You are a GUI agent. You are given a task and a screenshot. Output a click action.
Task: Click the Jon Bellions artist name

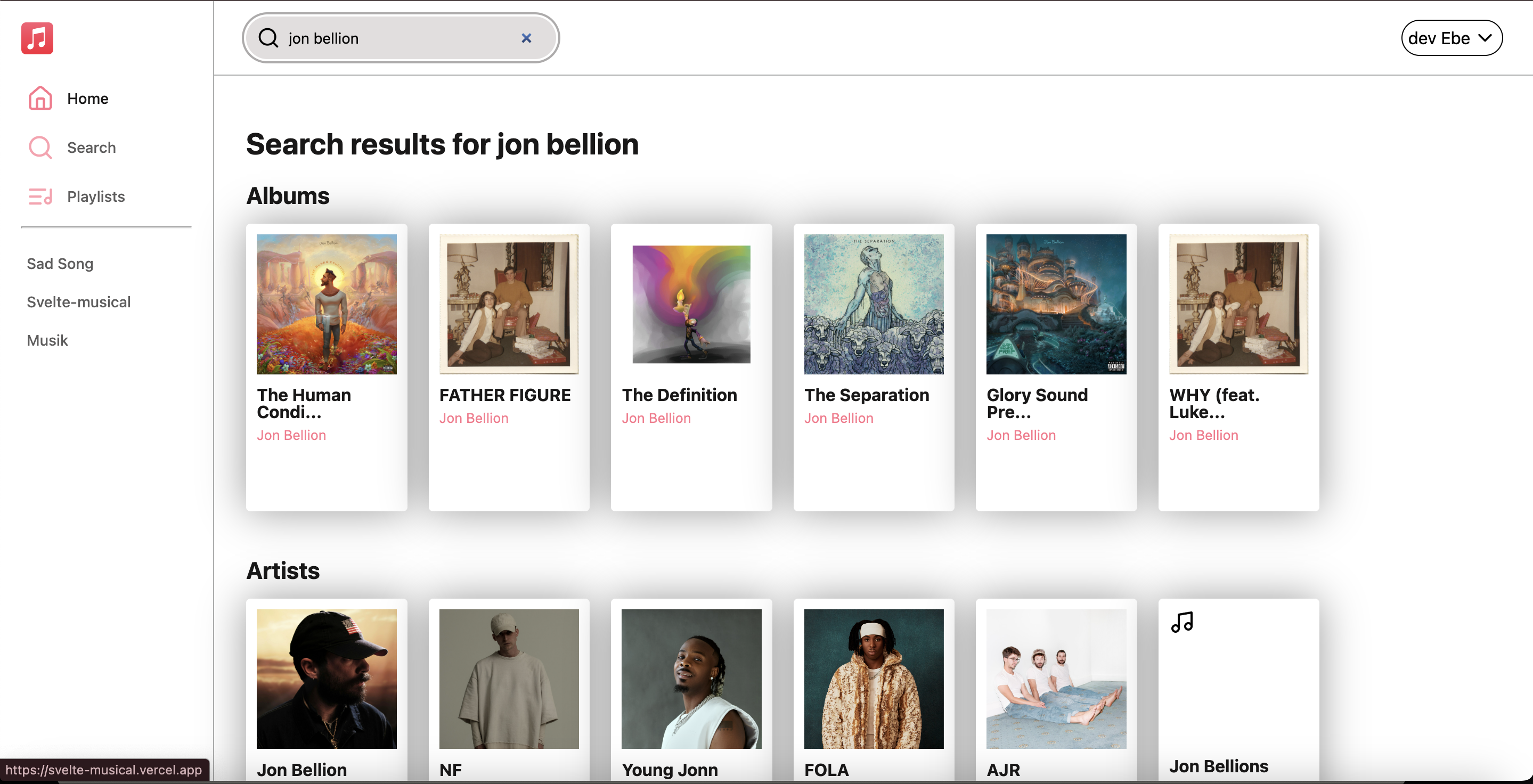point(1218,766)
